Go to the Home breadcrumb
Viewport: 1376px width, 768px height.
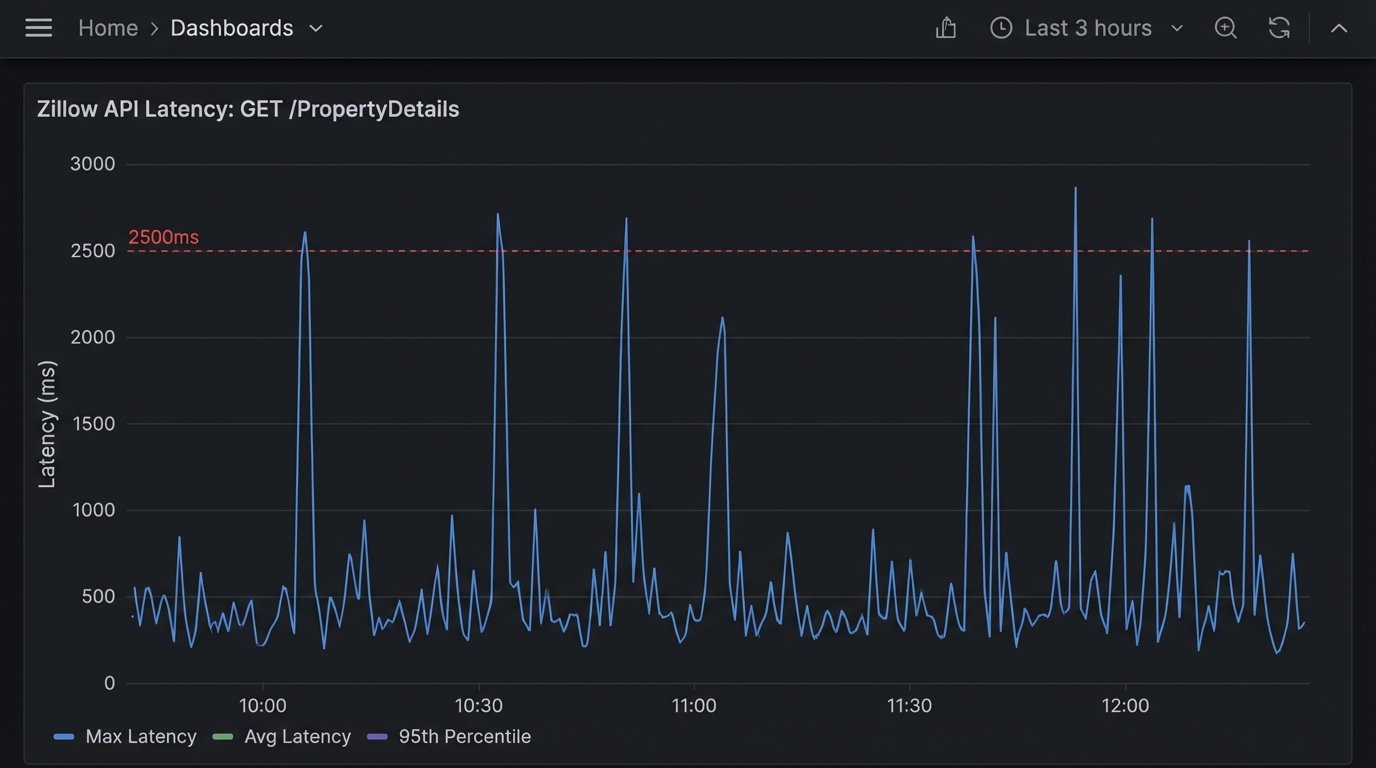point(108,28)
